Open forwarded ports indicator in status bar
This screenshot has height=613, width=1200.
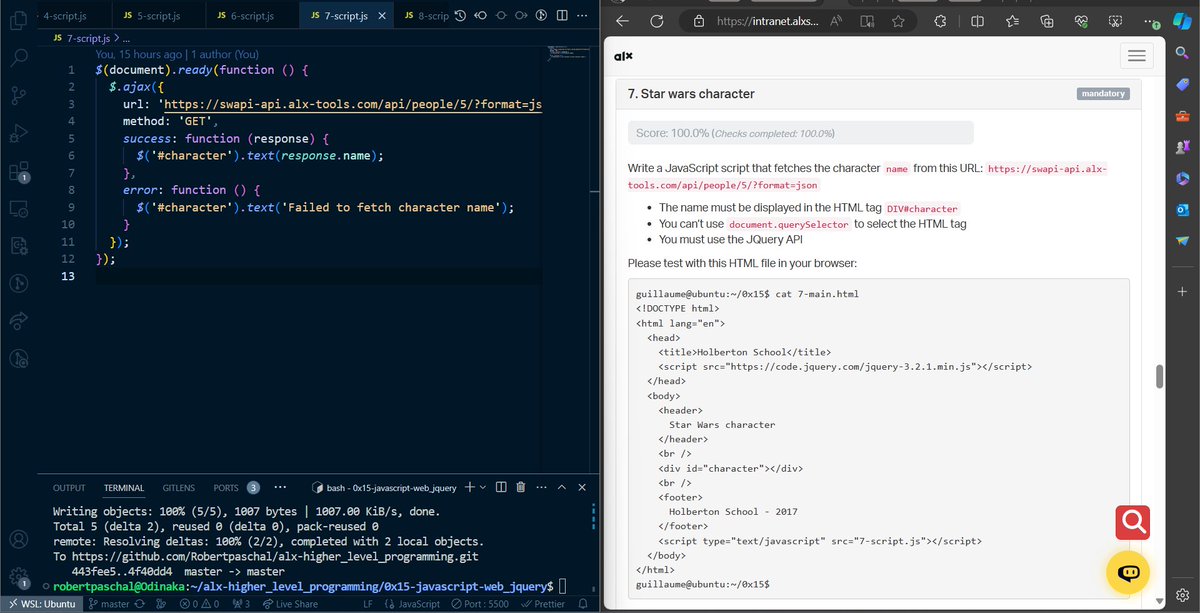click(x=240, y=604)
